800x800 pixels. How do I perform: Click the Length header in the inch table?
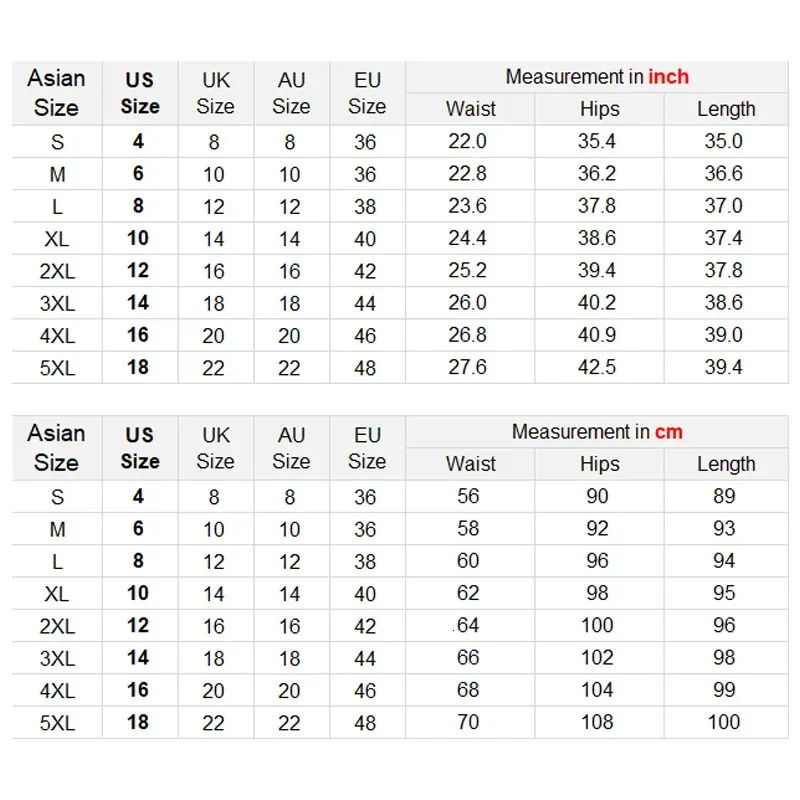[726, 109]
